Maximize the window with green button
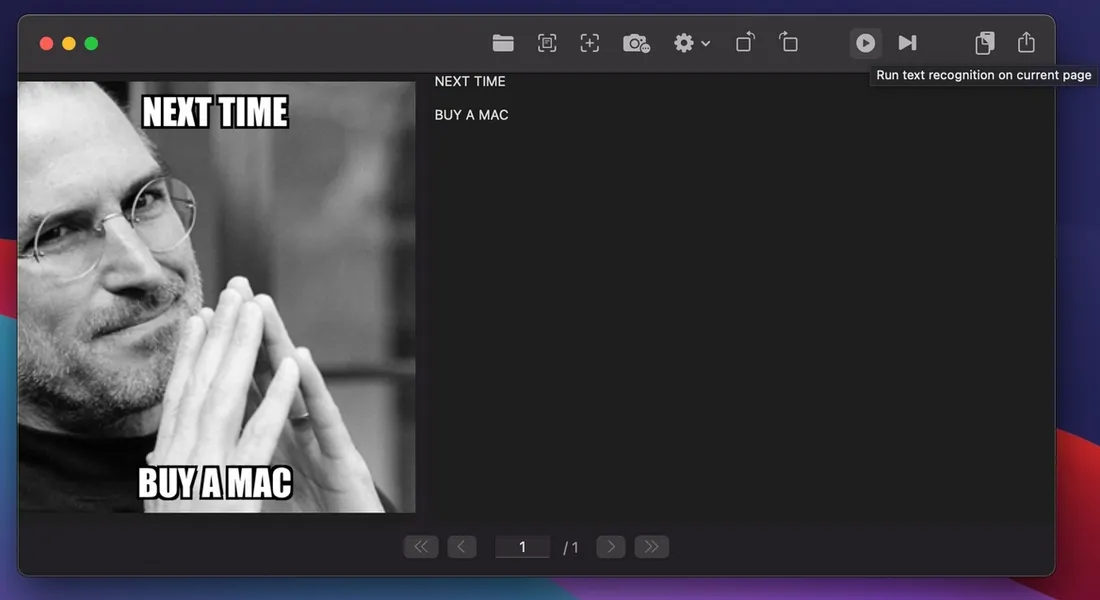Viewport: 1100px width, 600px height. [91, 44]
